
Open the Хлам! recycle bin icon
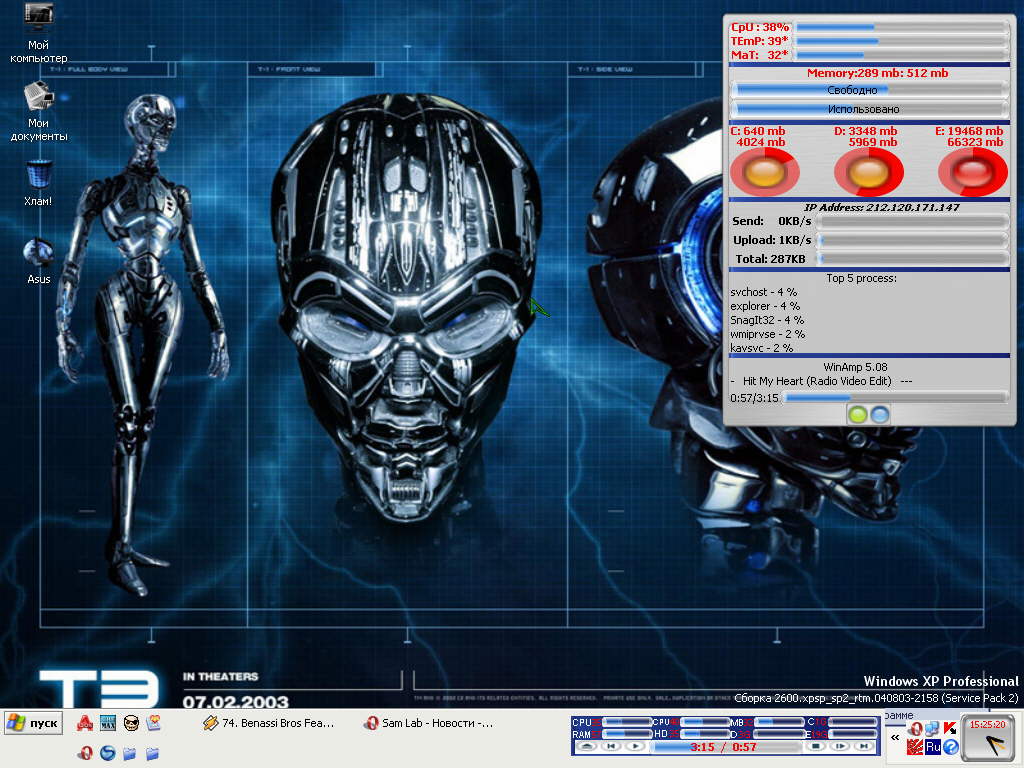coord(38,182)
